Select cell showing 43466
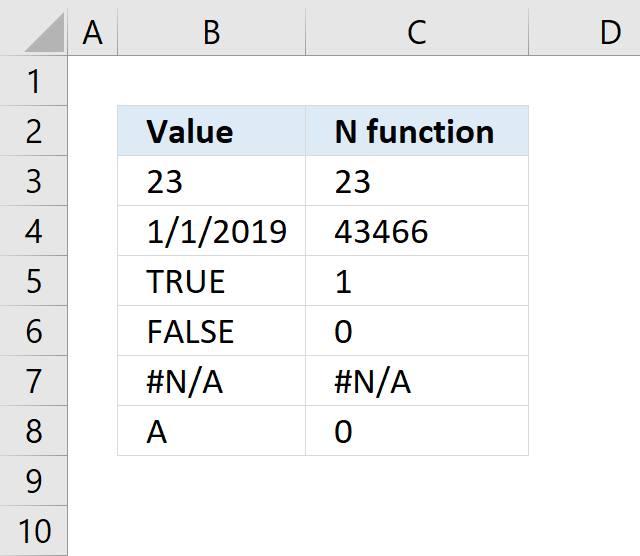 pyautogui.click(x=417, y=231)
